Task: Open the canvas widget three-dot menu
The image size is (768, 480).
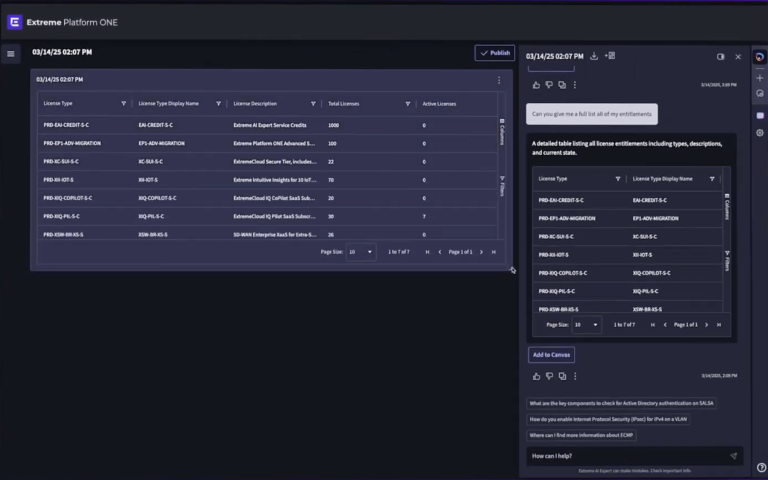Action: click(x=499, y=80)
